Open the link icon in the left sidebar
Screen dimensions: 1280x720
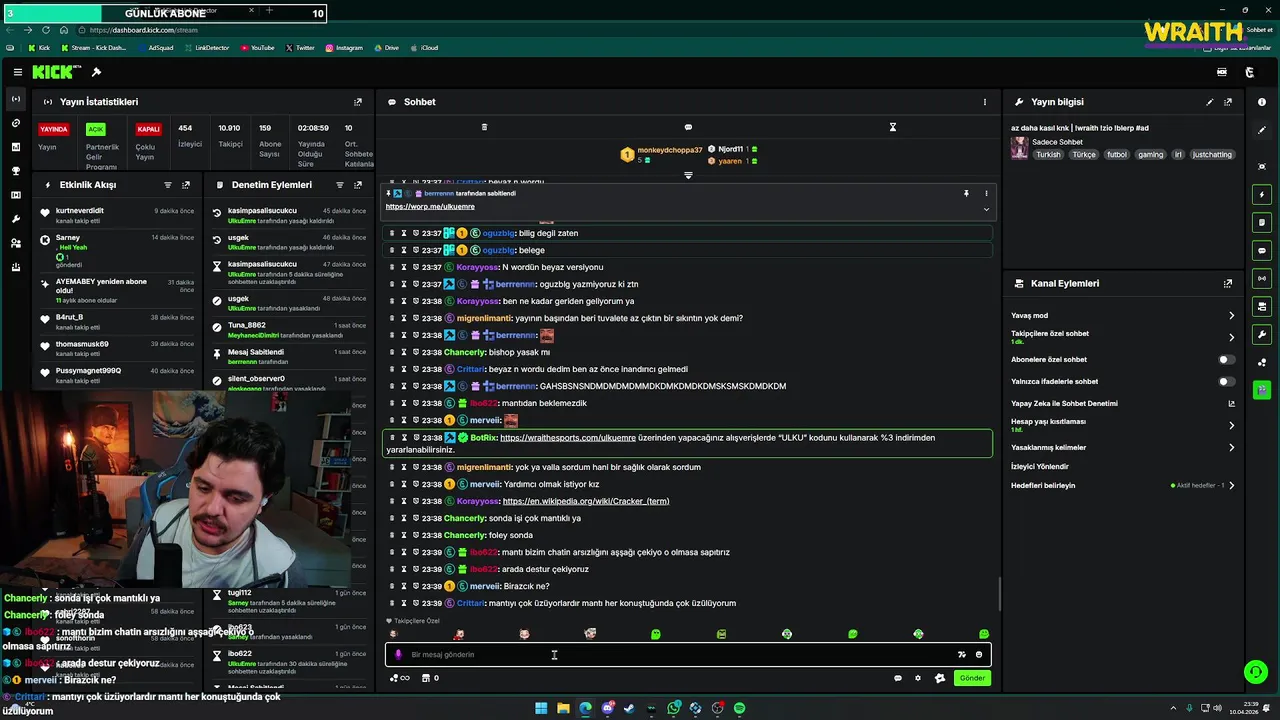[16, 123]
